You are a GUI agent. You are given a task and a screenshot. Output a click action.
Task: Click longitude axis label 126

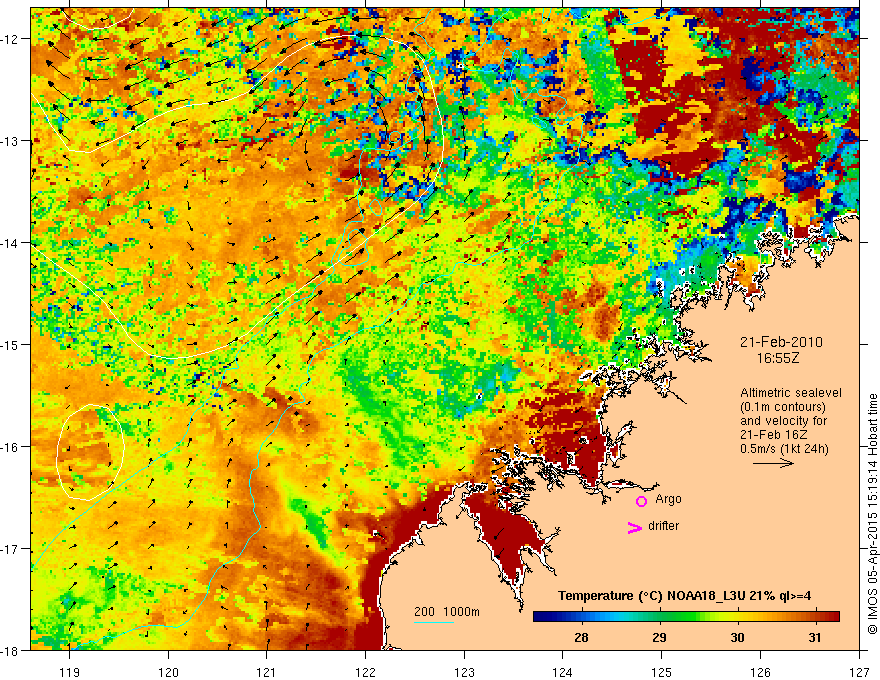click(x=760, y=672)
